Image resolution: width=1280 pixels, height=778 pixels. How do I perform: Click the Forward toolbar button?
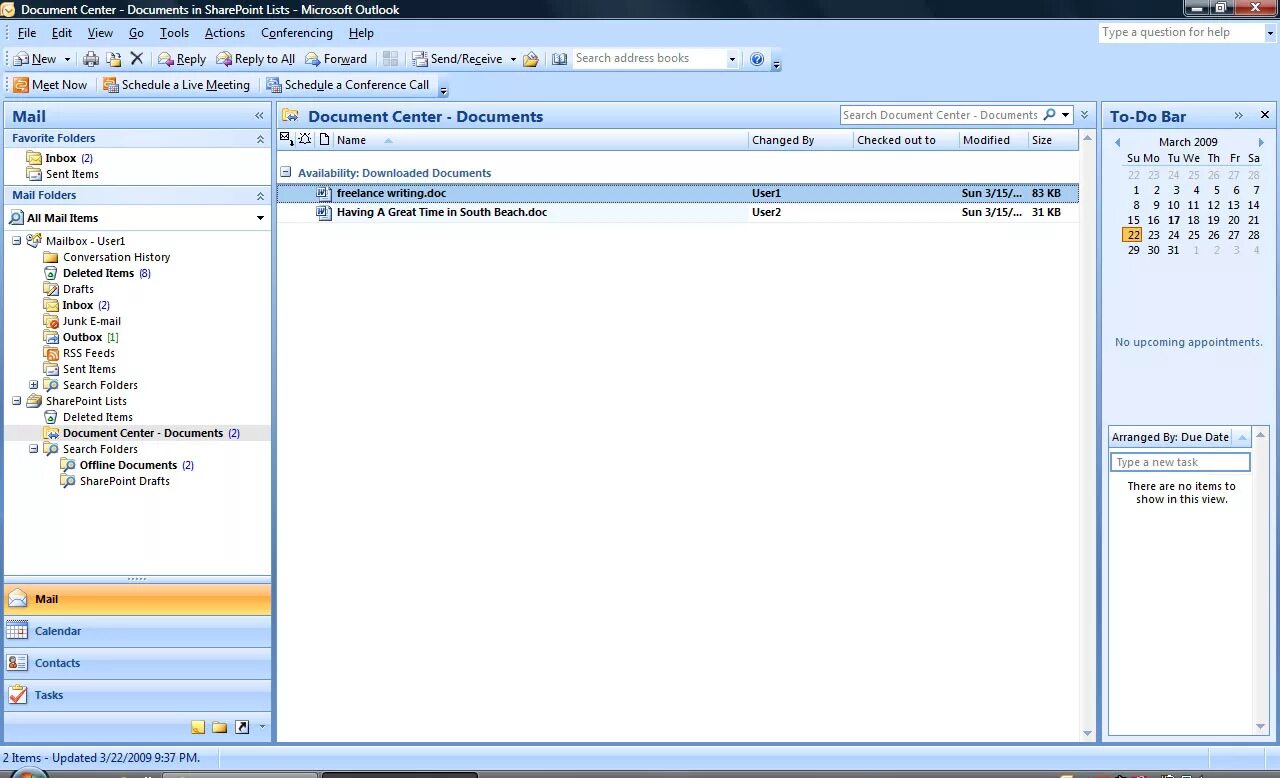tap(336, 59)
